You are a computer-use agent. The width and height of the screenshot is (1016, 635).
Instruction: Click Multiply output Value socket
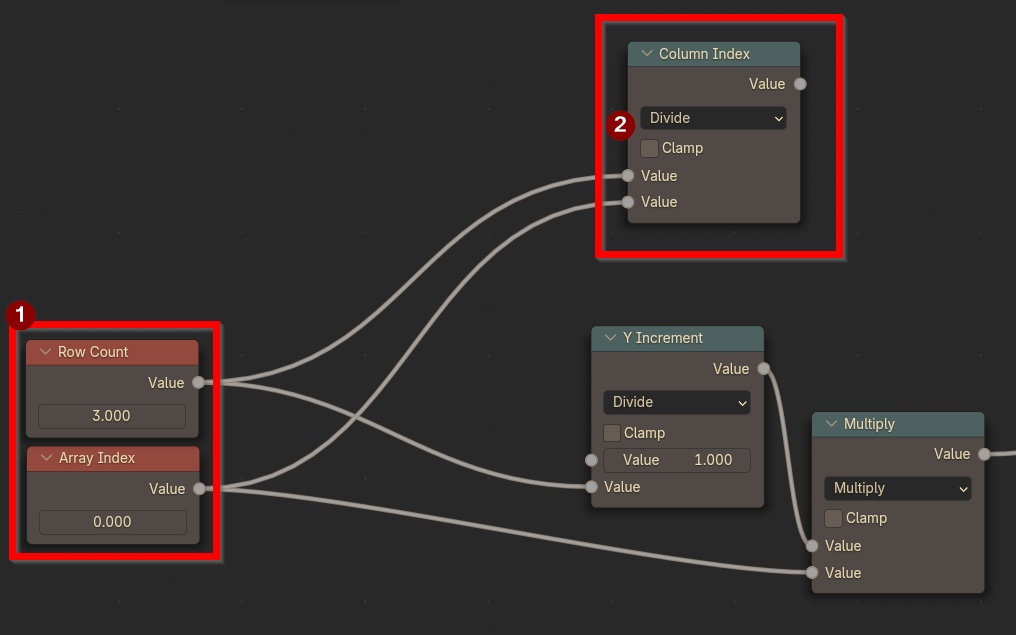(x=984, y=454)
